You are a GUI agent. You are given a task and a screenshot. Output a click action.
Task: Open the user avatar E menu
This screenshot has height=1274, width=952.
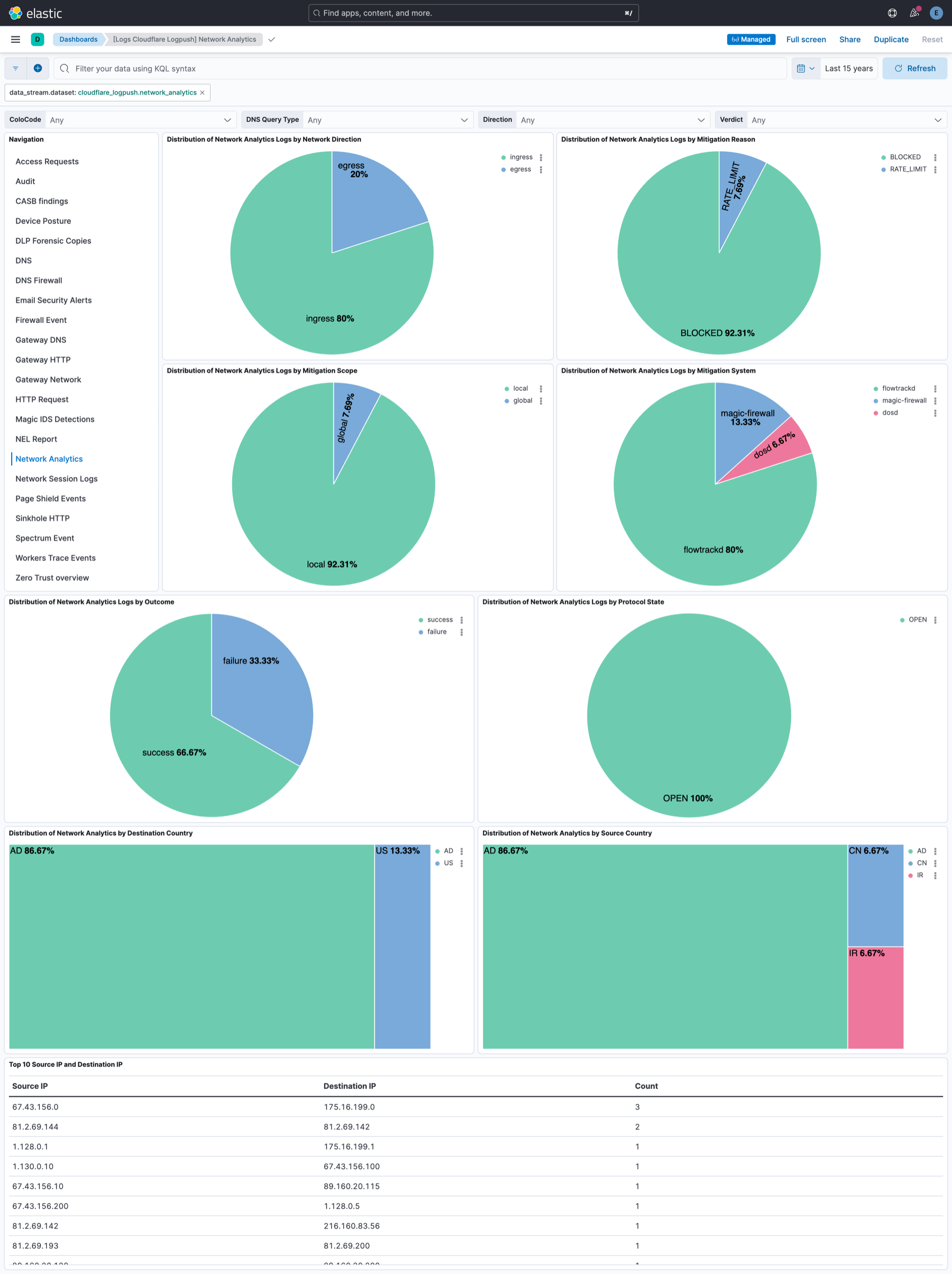pyautogui.click(x=936, y=13)
